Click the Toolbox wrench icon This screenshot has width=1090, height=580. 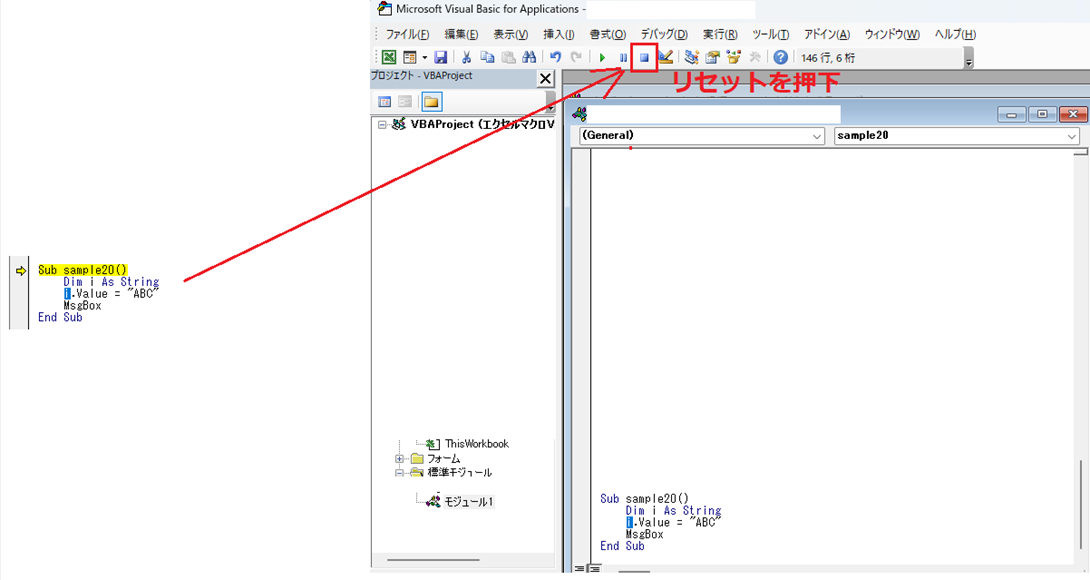pyautogui.click(x=754, y=58)
